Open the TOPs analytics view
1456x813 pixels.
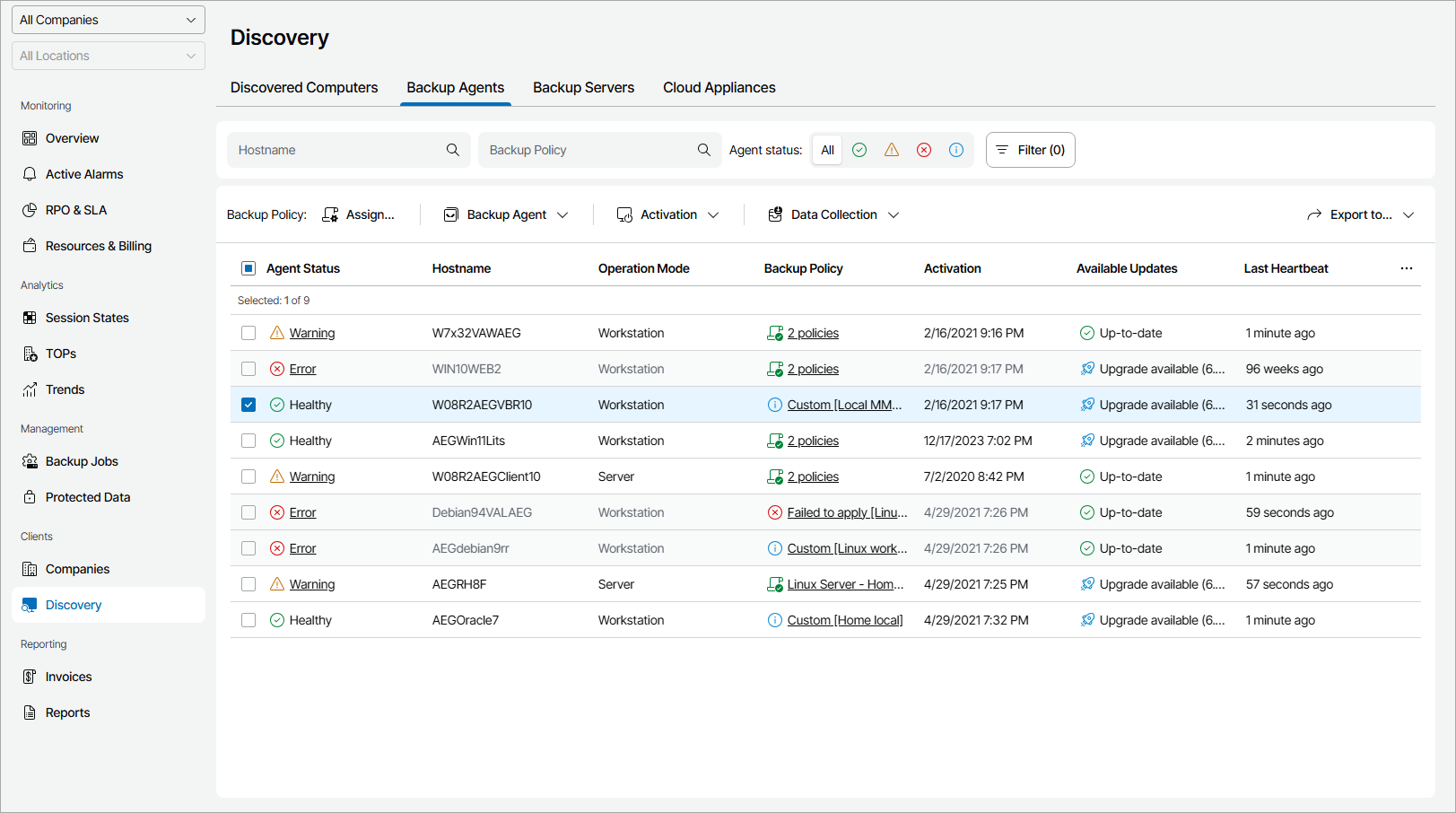59,353
